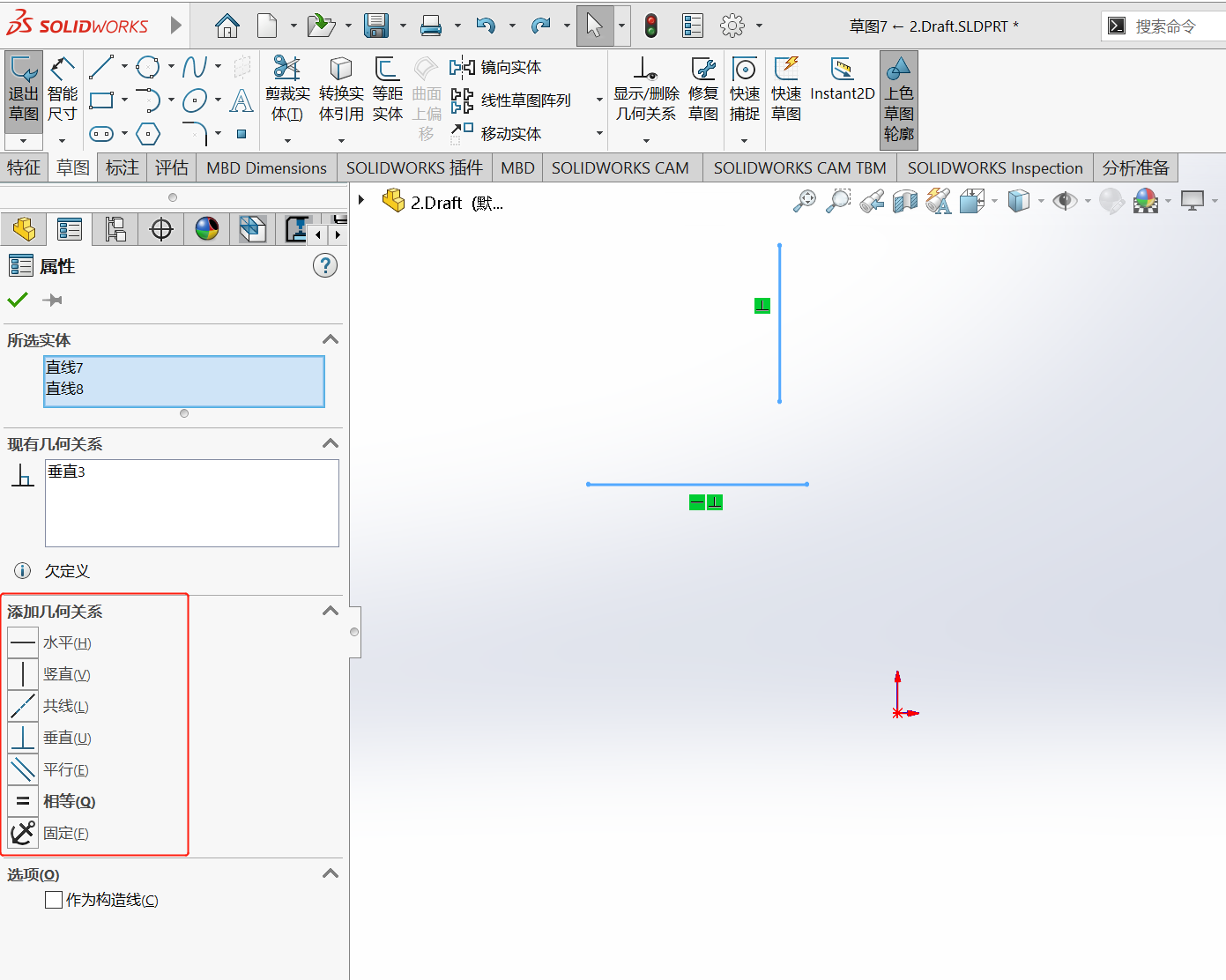Click Move Entities (移动实体)

click(496, 134)
